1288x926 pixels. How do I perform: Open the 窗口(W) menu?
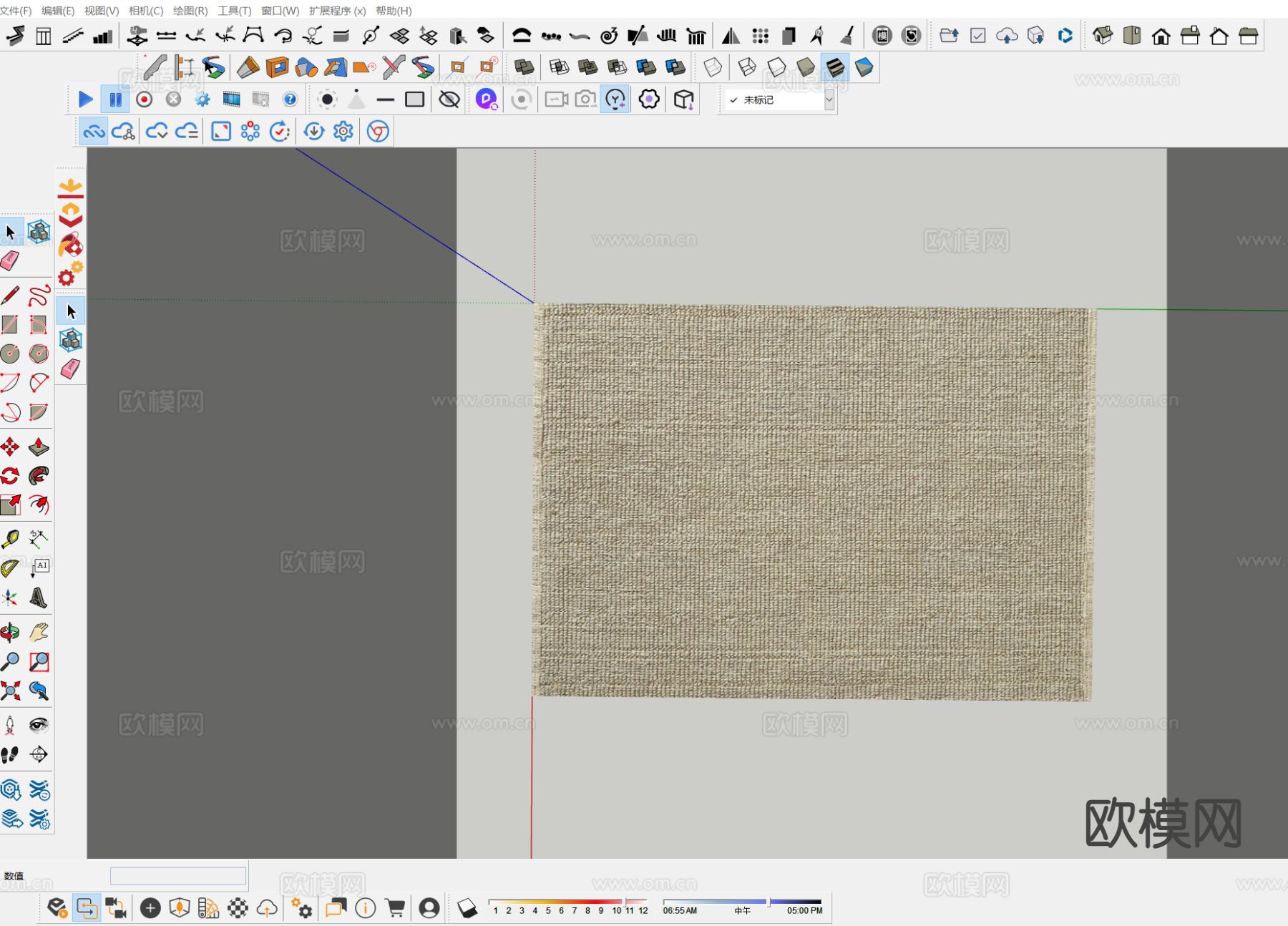click(280, 11)
